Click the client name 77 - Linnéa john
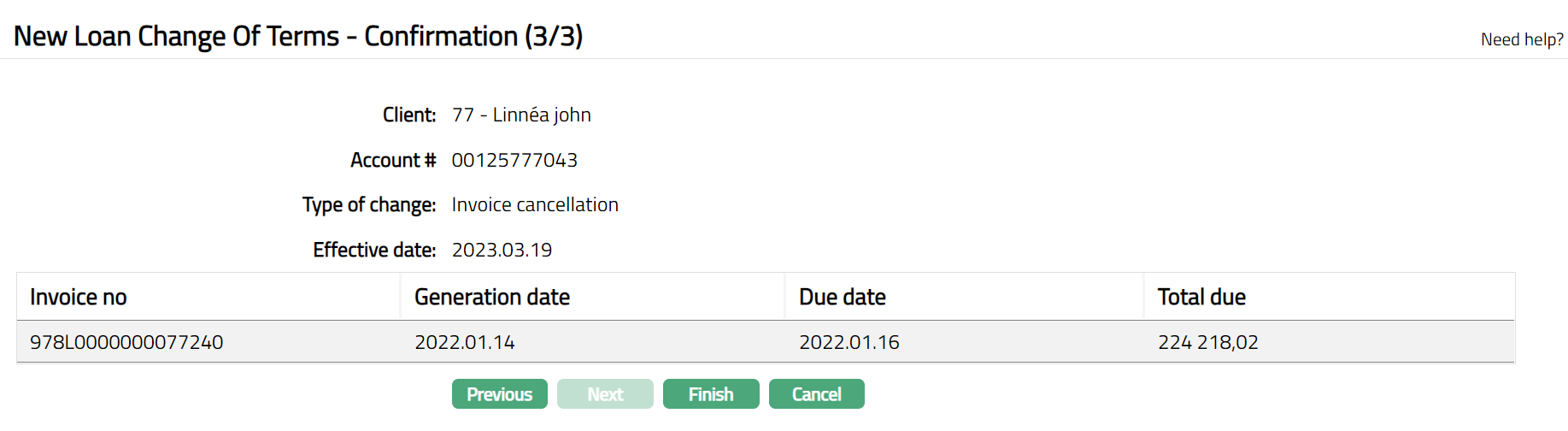 (521, 115)
